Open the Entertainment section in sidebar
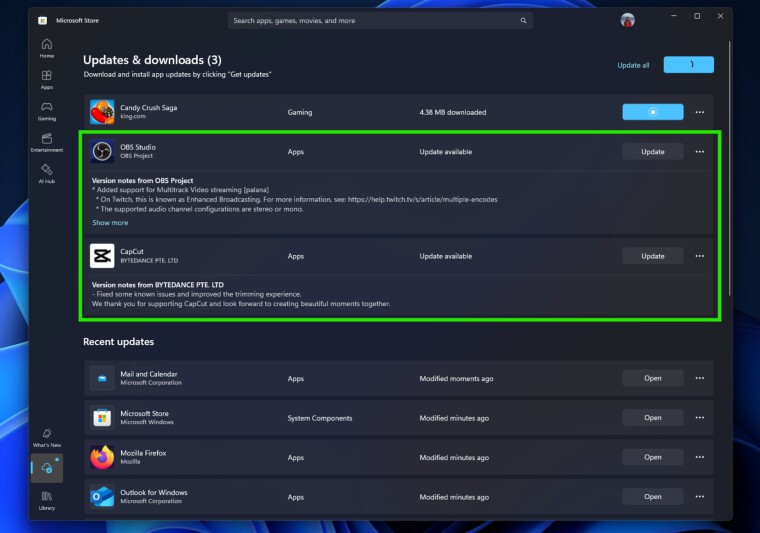 pyautogui.click(x=47, y=142)
